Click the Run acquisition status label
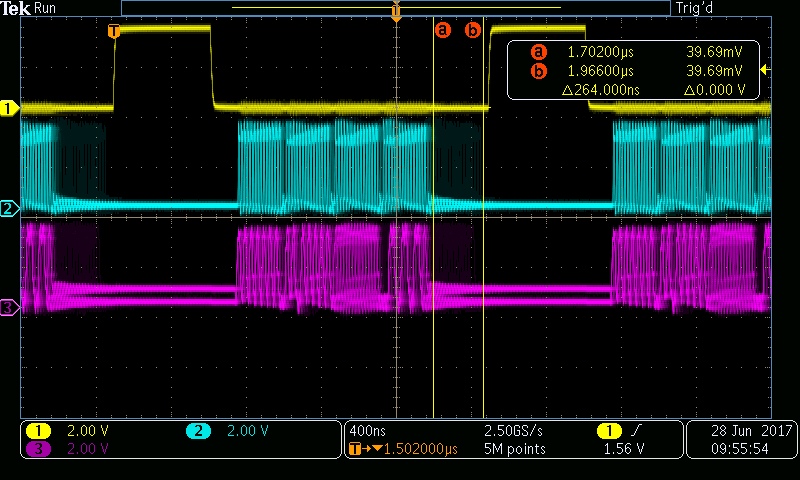 (x=45, y=8)
